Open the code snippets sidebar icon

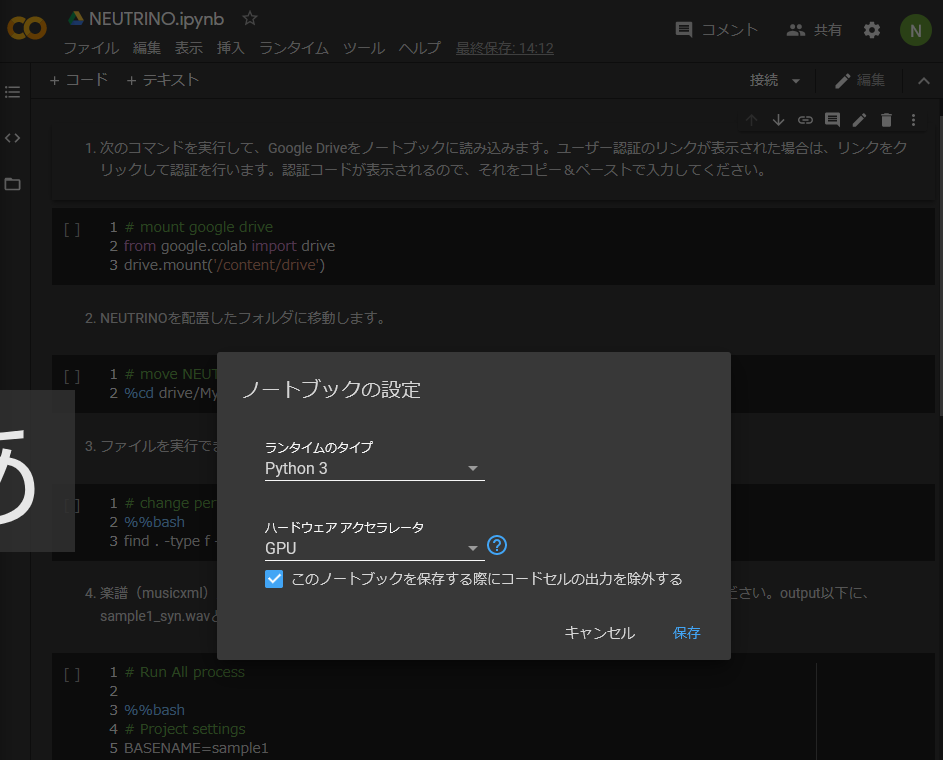pyautogui.click(x=13, y=138)
